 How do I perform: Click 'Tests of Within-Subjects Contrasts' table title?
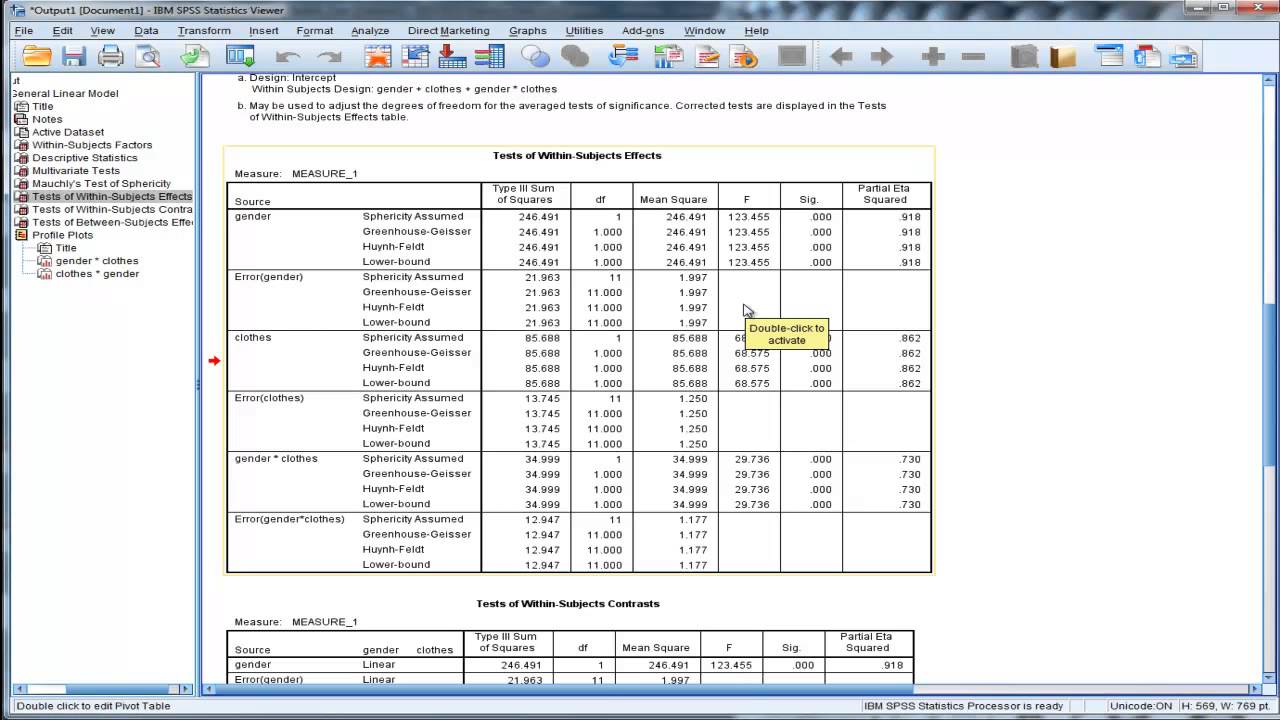coord(567,604)
